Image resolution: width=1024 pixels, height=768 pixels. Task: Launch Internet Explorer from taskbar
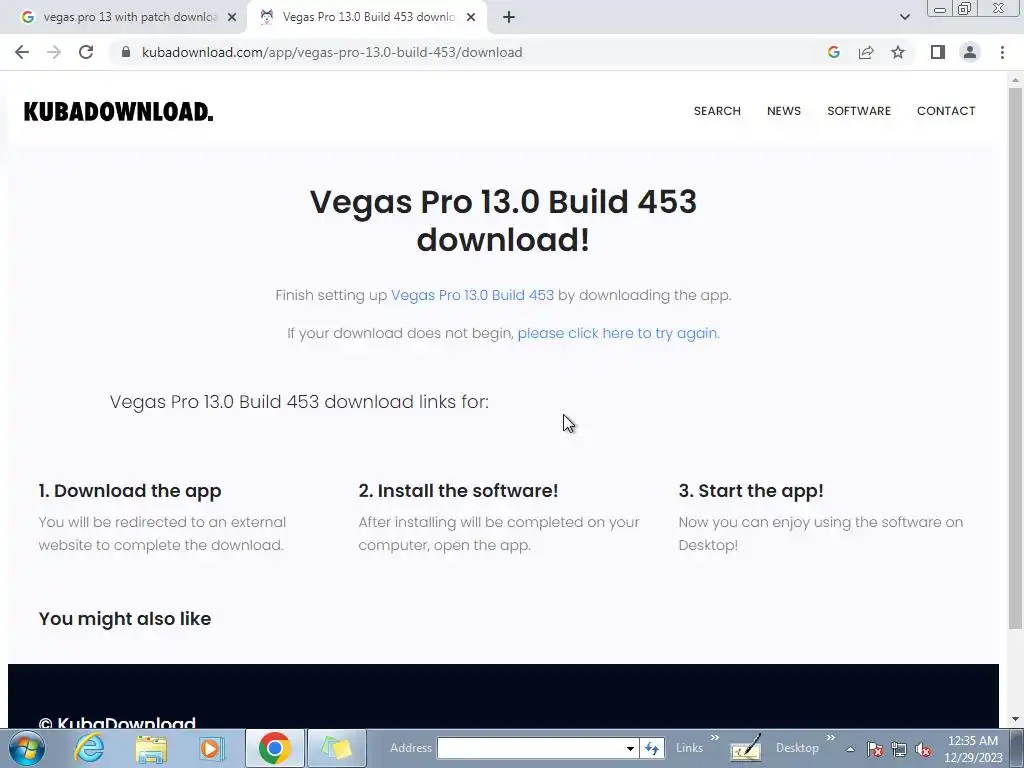89,748
